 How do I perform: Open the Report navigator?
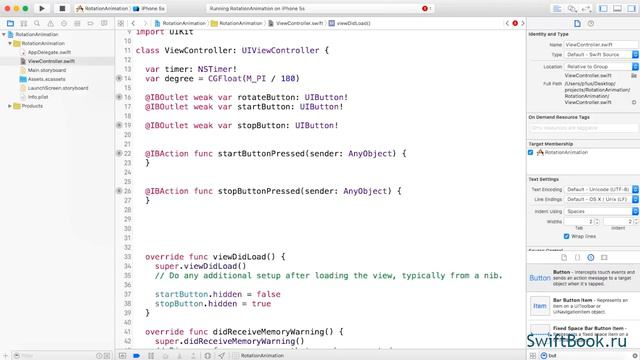point(104,23)
